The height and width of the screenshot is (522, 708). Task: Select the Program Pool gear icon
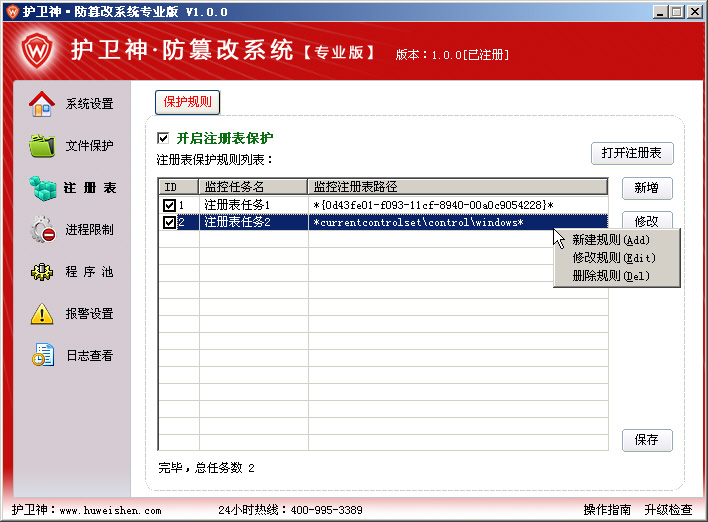[41, 271]
